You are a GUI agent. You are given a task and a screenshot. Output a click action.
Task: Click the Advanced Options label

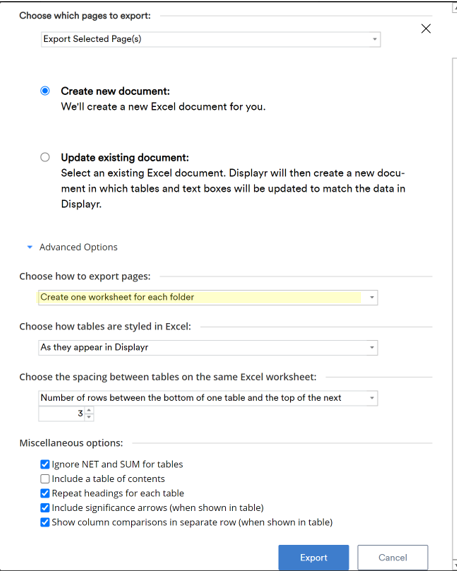click(x=78, y=247)
